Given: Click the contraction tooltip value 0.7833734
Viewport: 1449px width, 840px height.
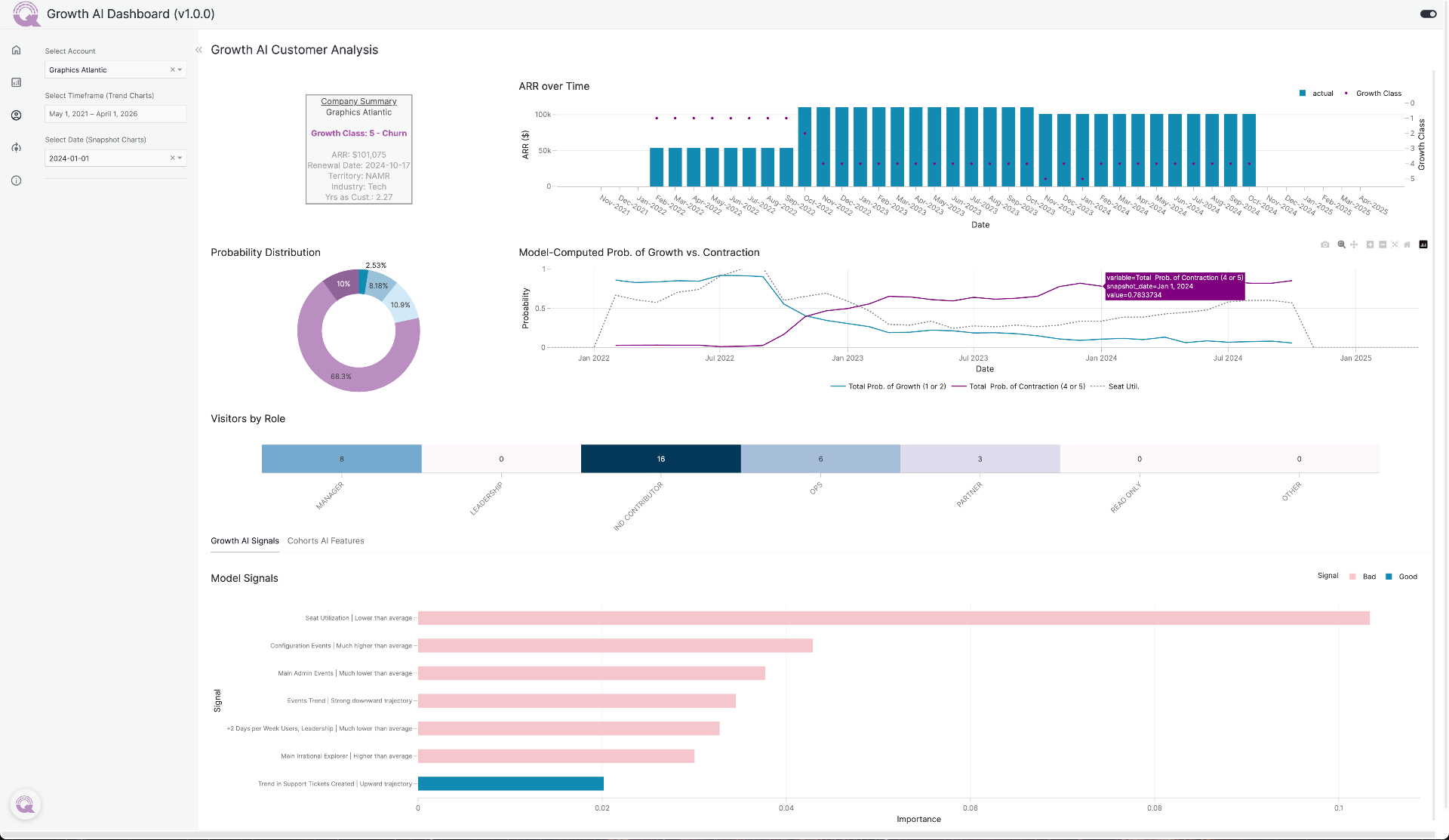Looking at the screenshot, I should pyautogui.click(x=1134, y=295).
